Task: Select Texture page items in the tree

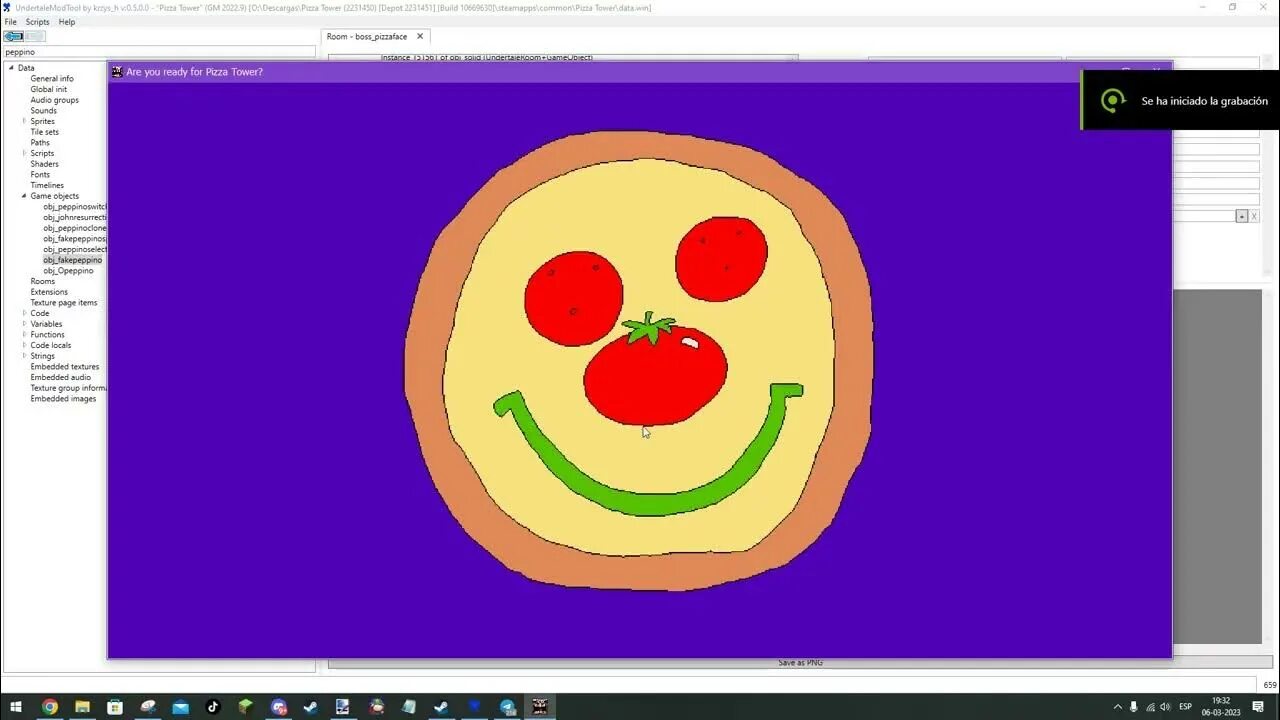Action: tap(64, 303)
